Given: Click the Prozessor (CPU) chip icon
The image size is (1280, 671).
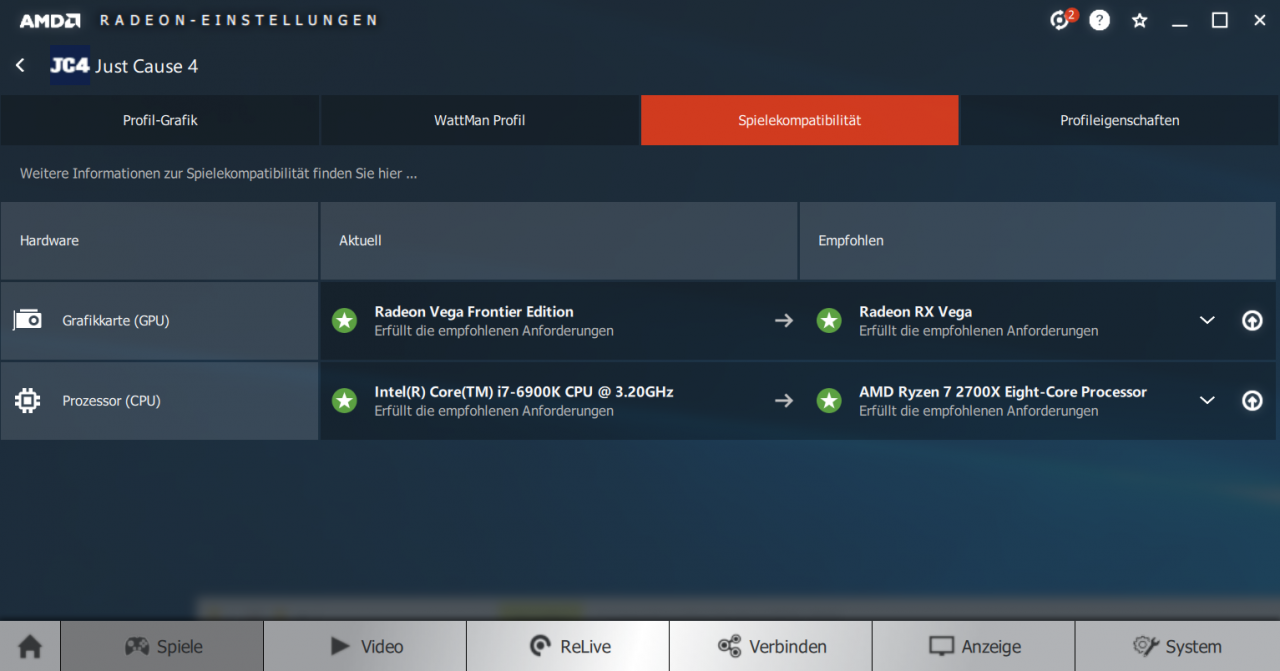Looking at the screenshot, I should tap(27, 401).
